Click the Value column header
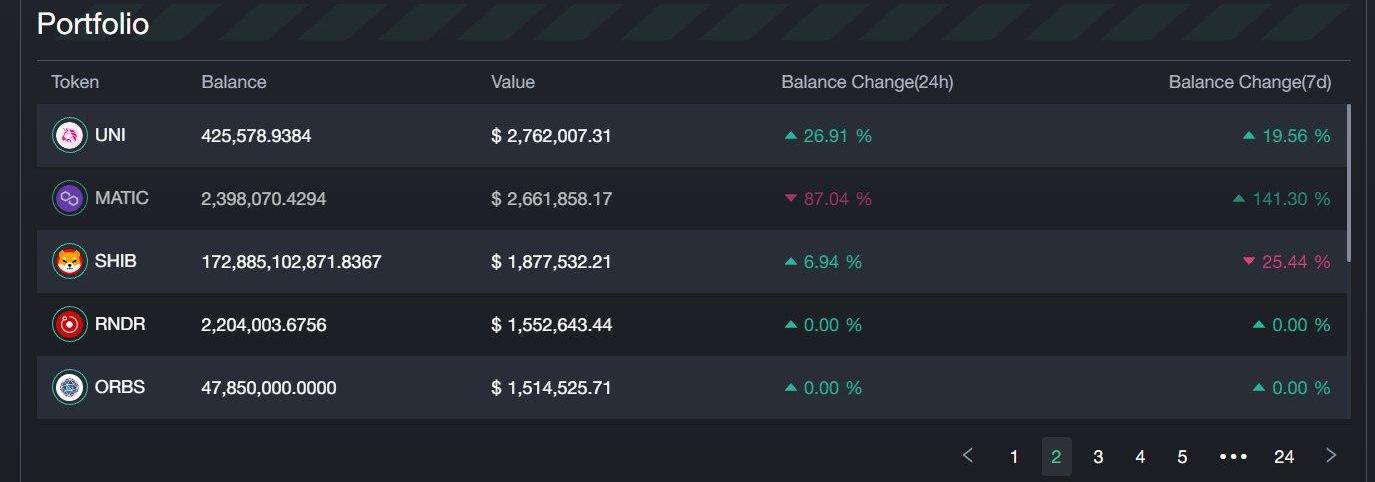Viewport: 1375px width, 482px height. pyautogui.click(x=513, y=82)
